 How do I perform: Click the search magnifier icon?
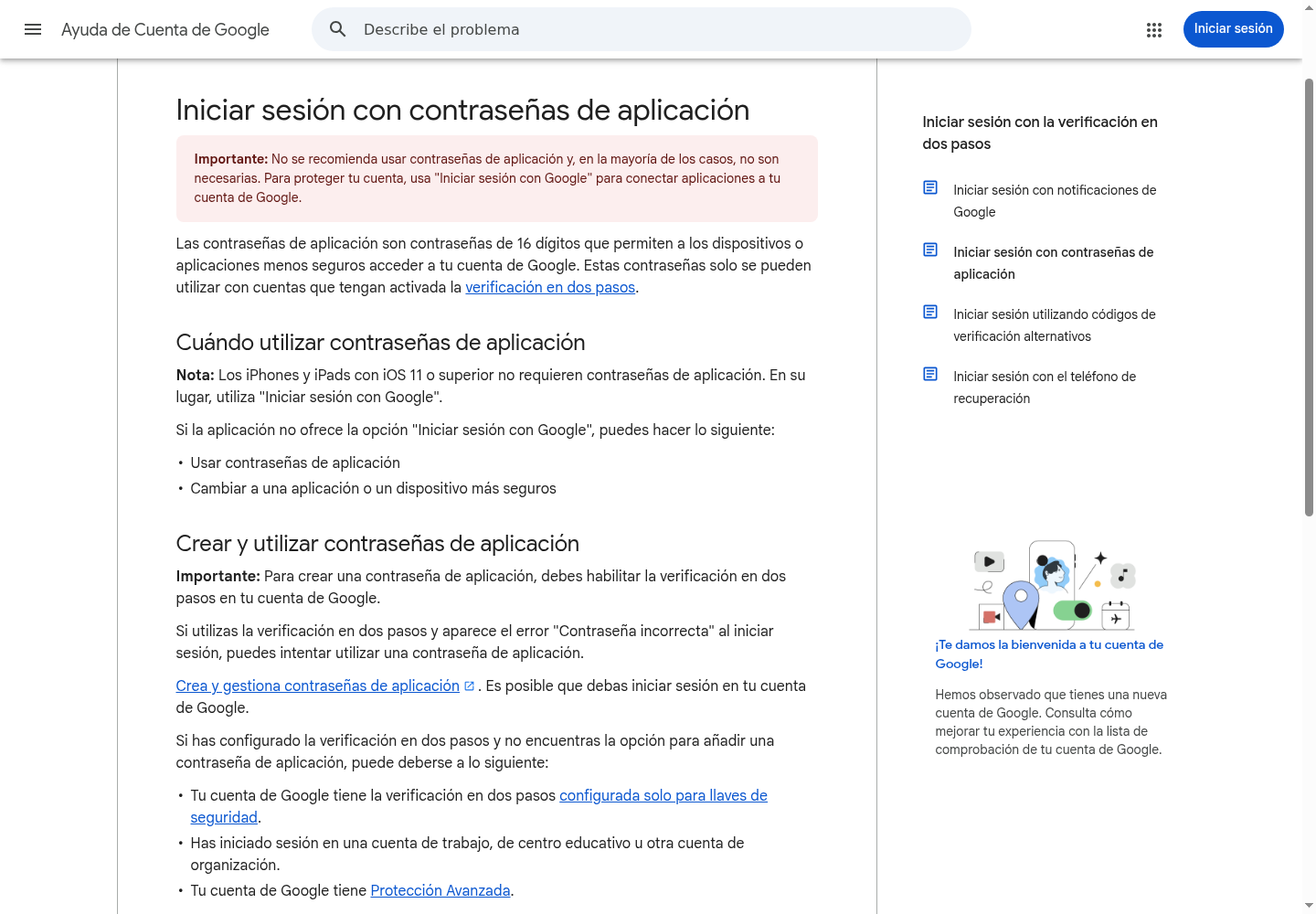click(x=338, y=29)
